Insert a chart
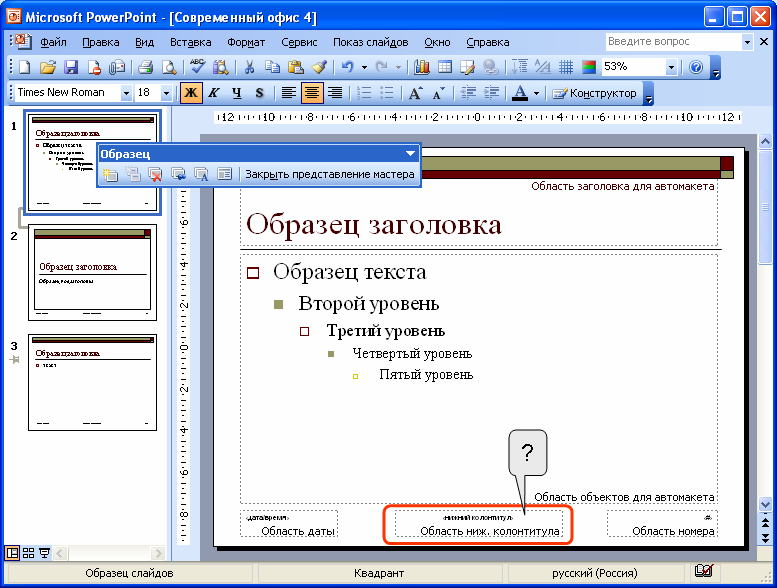Viewport: 777px width, 588px height. (x=421, y=67)
